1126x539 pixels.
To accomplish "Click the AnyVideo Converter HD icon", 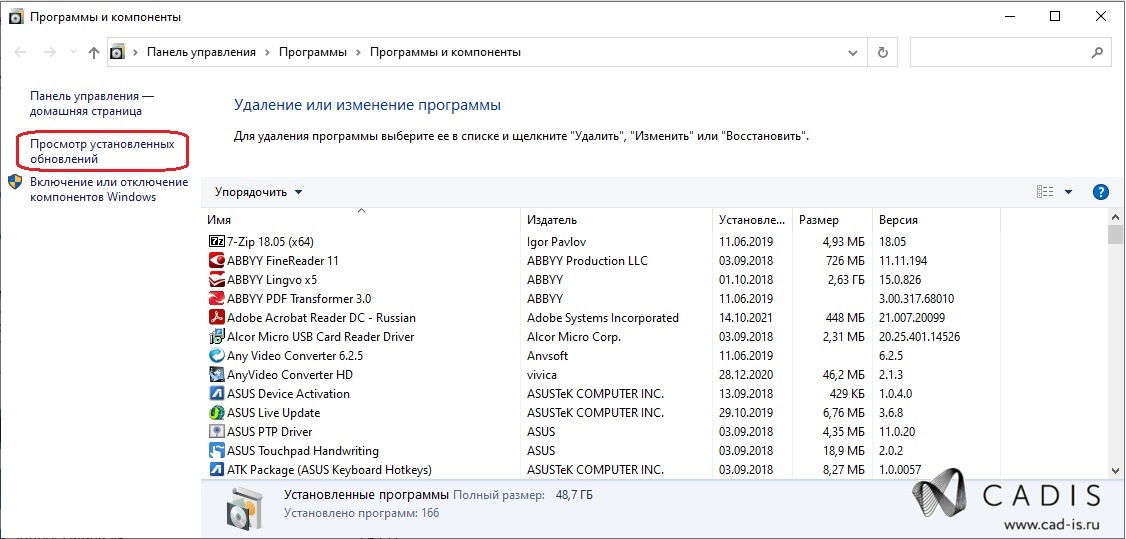I will tap(216, 375).
